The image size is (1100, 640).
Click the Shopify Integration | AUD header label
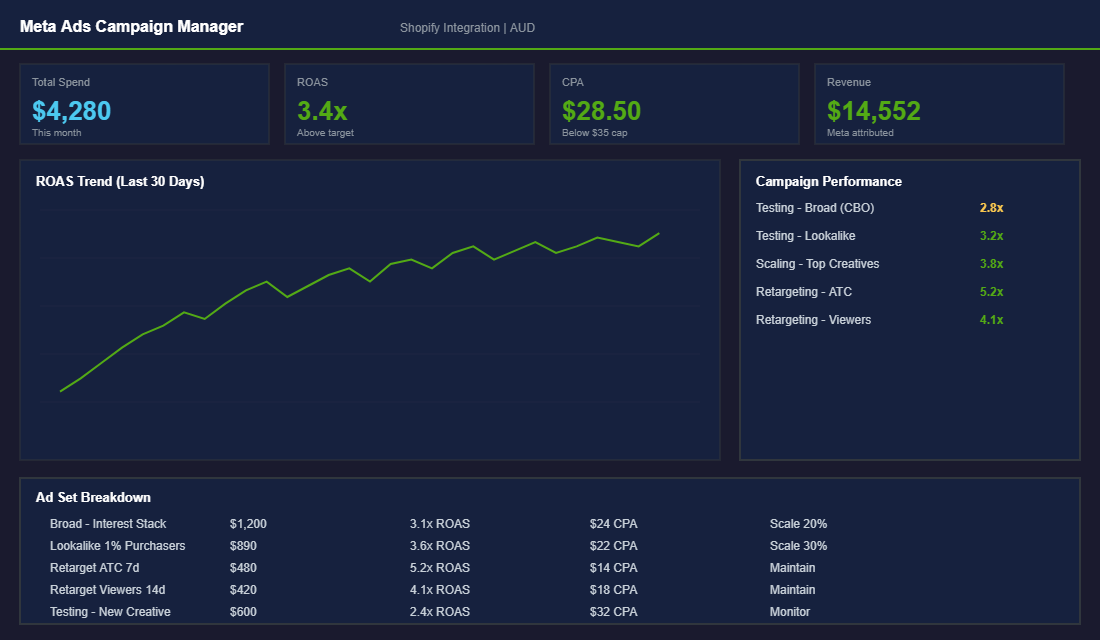(468, 27)
